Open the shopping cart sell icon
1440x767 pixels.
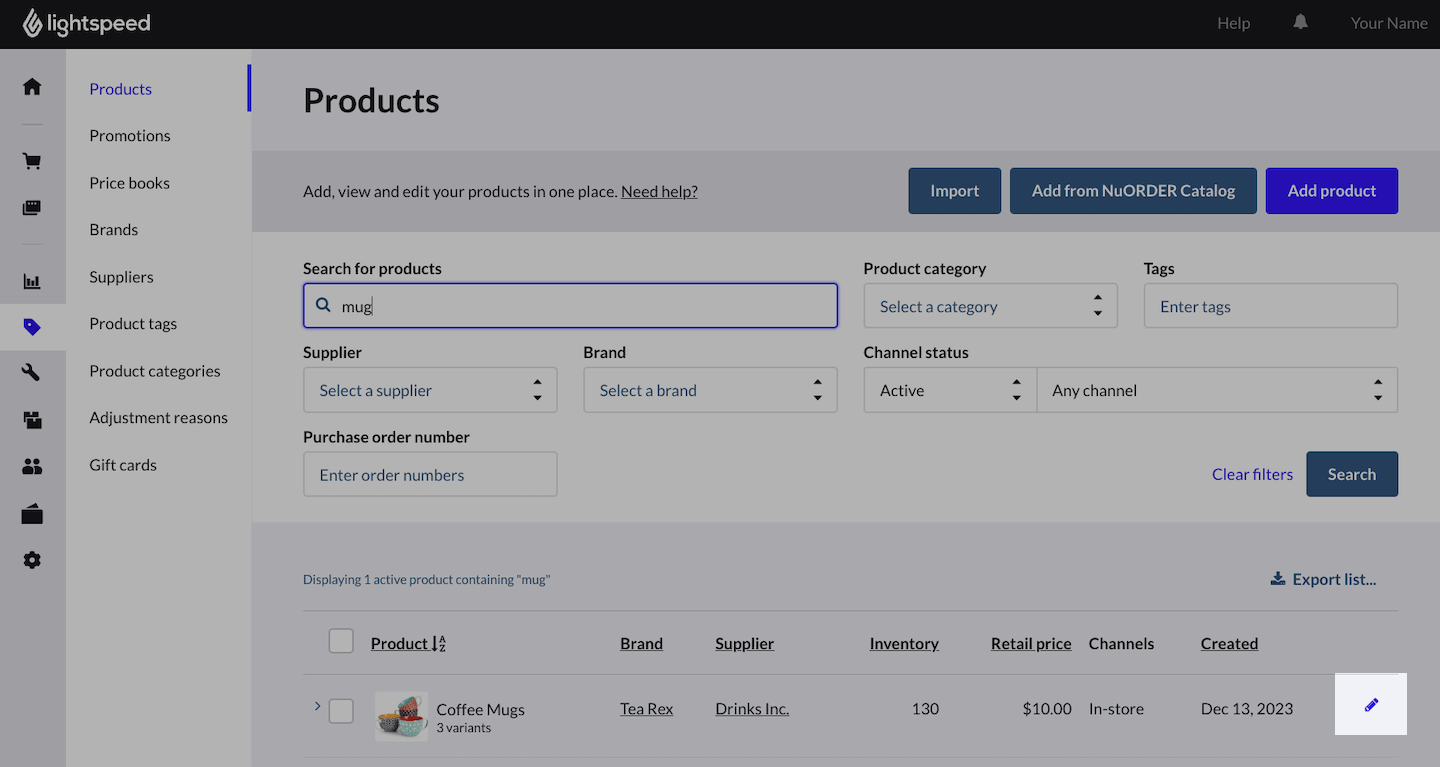pos(32,162)
